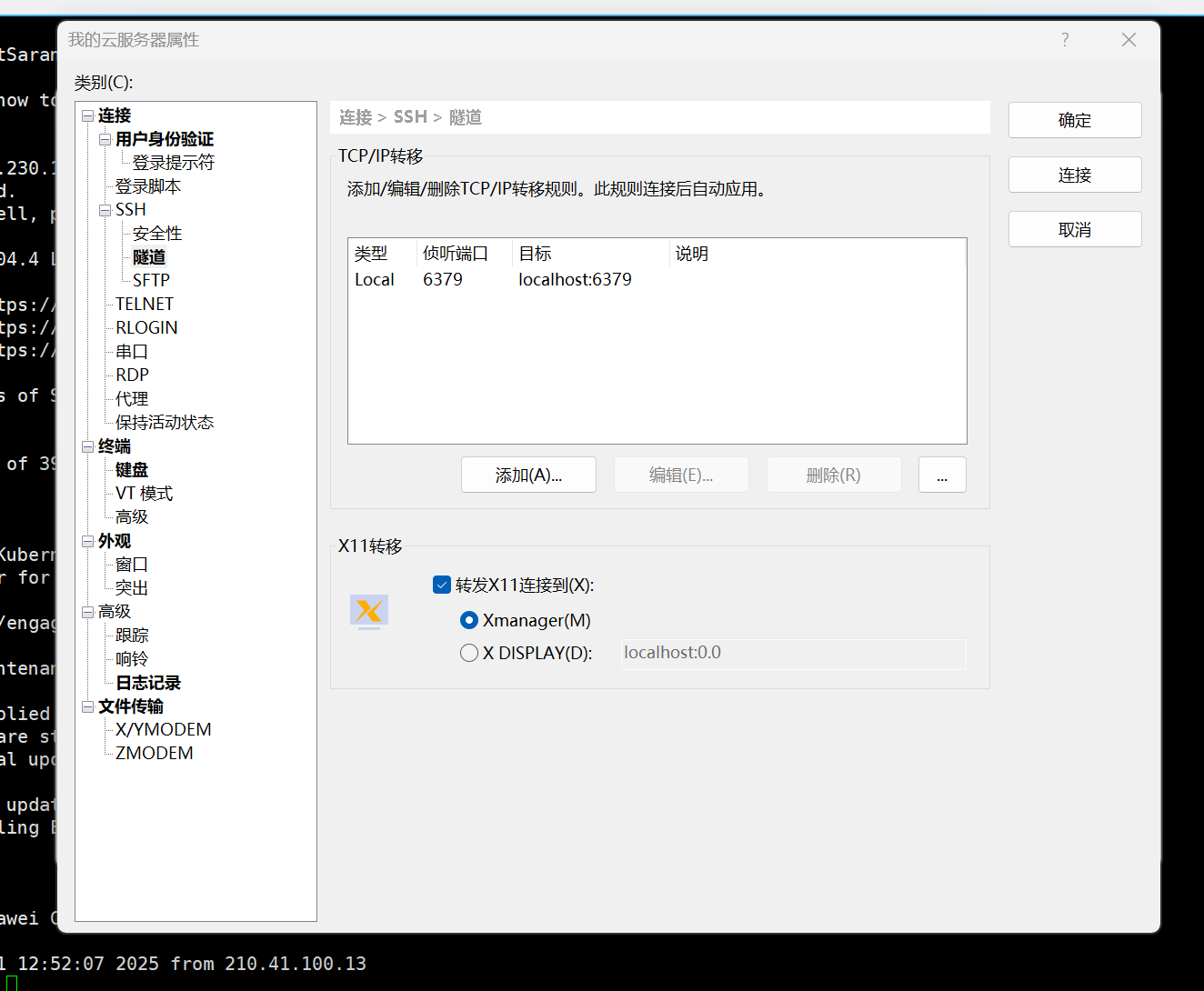Select 日志记录 under 高级

click(x=148, y=683)
